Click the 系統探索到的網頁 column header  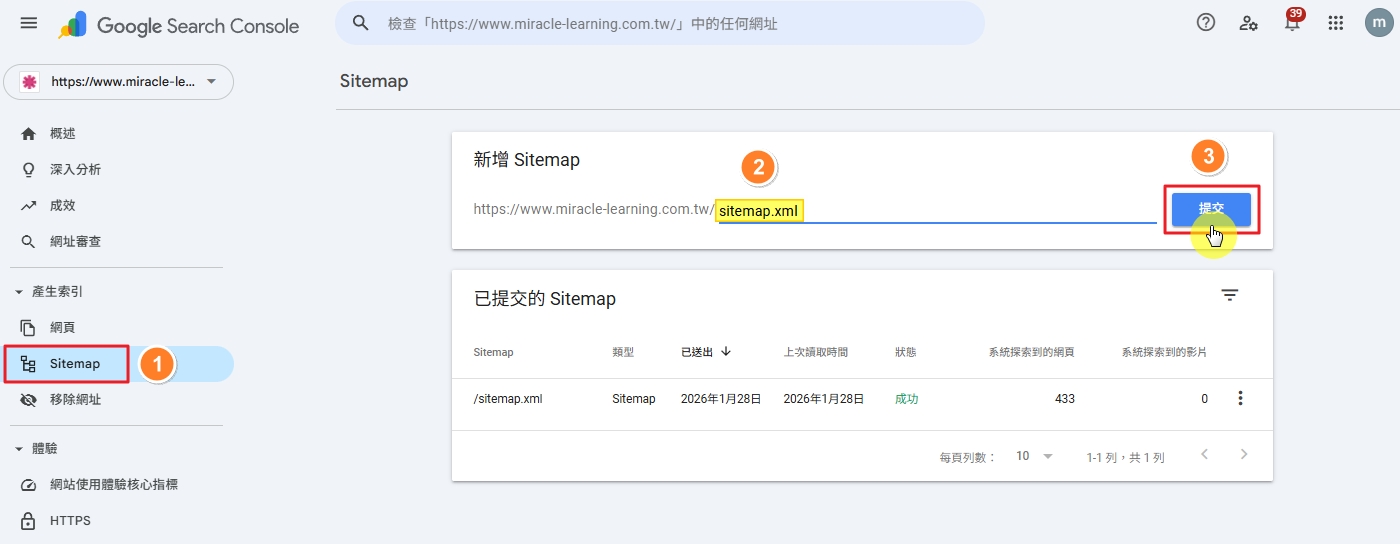click(1031, 352)
